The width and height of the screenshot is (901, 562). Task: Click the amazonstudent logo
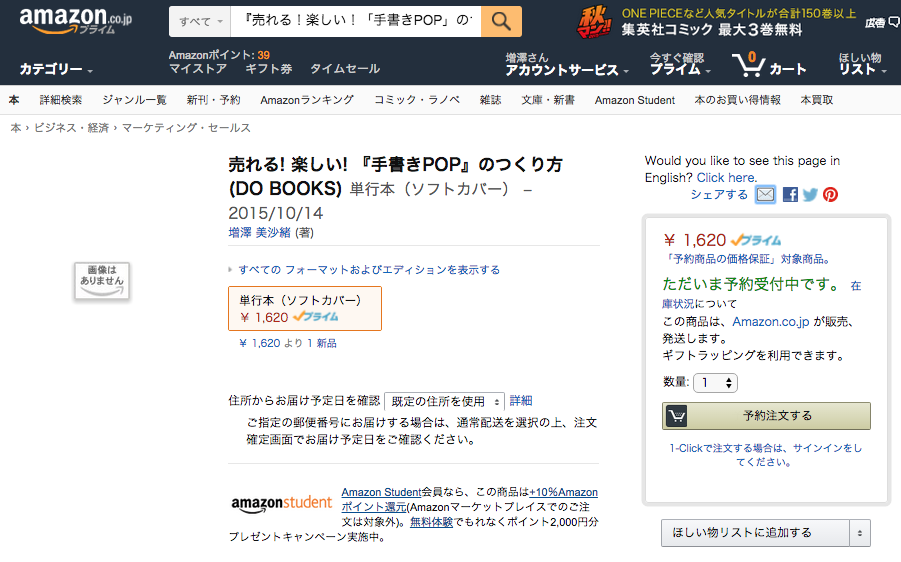coord(282,503)
